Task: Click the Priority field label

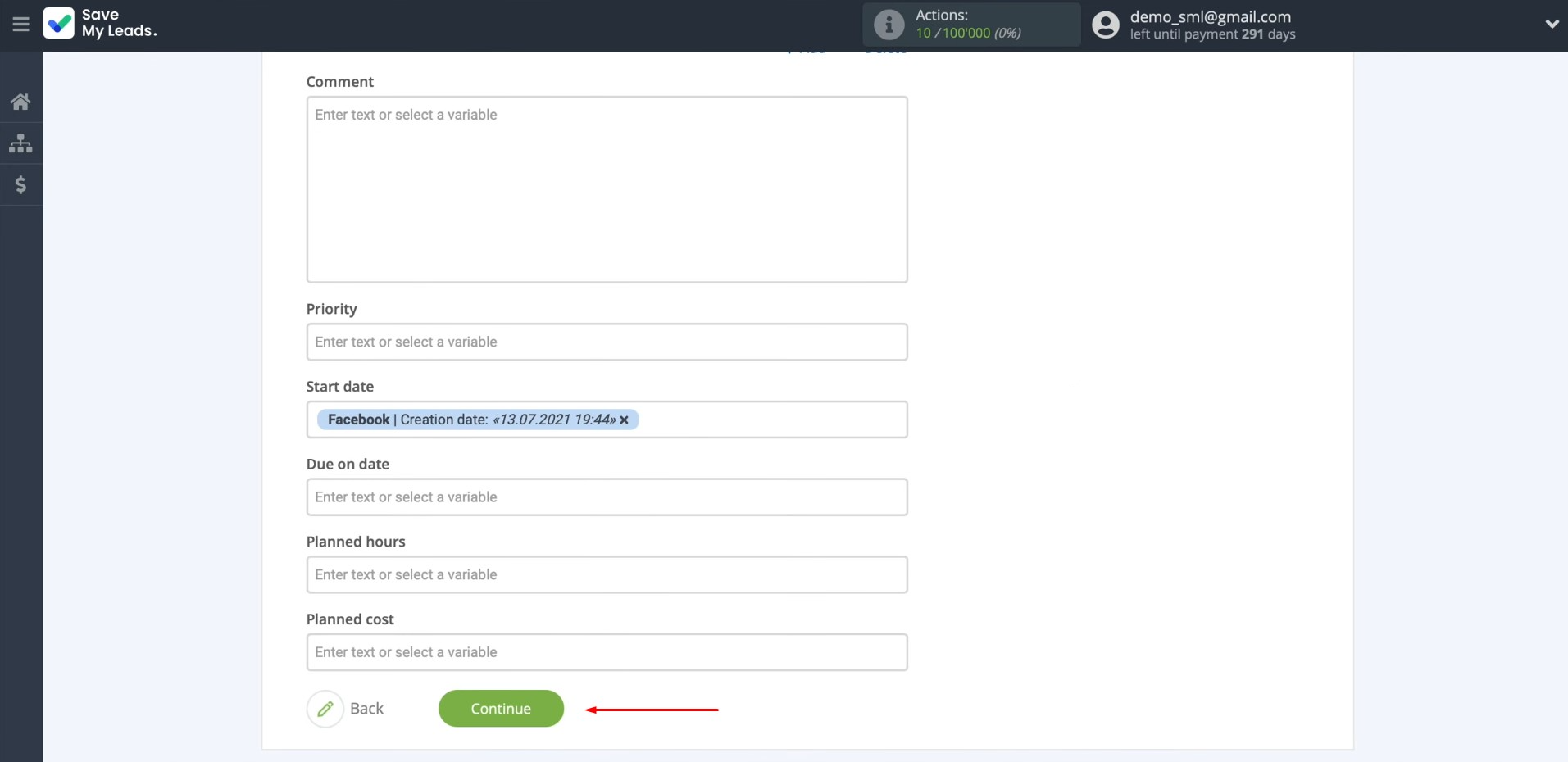Action: coord(331,309)
